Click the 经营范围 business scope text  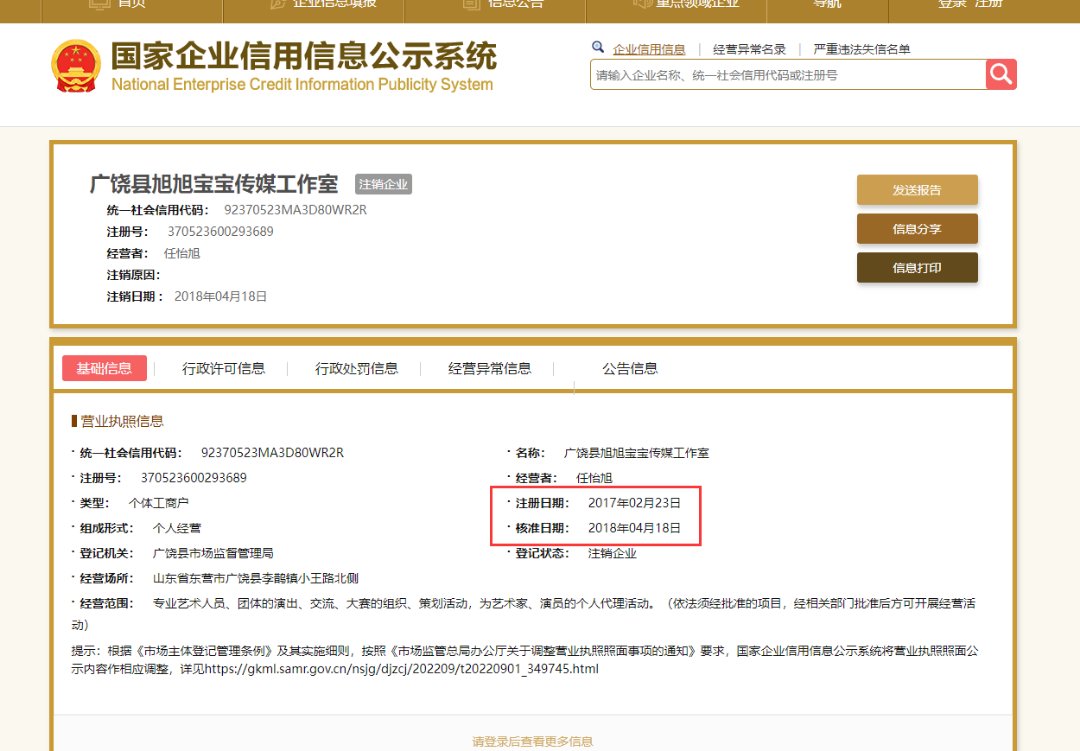[x=523, y=613]
